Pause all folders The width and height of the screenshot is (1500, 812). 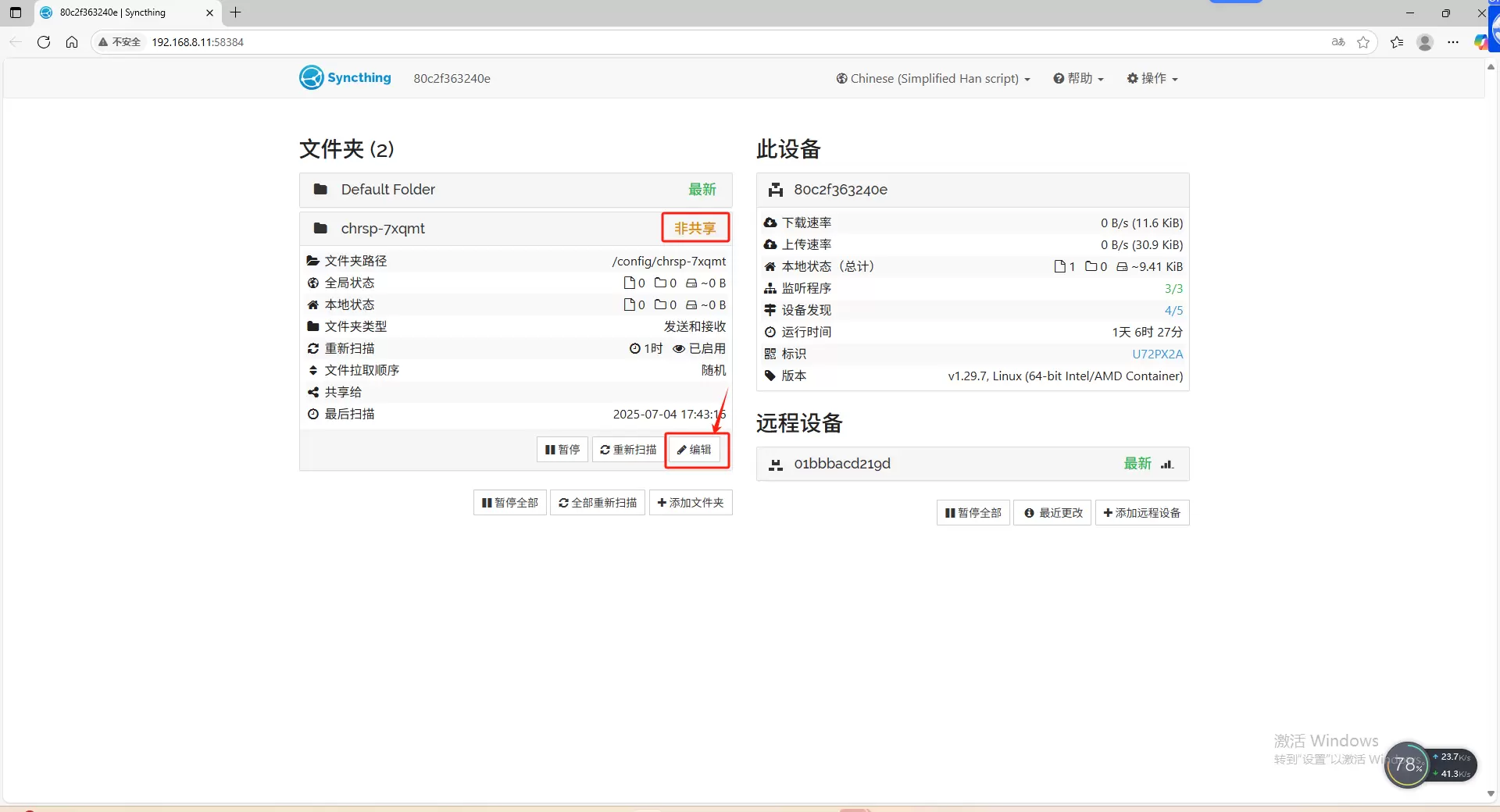click(509, 503)
